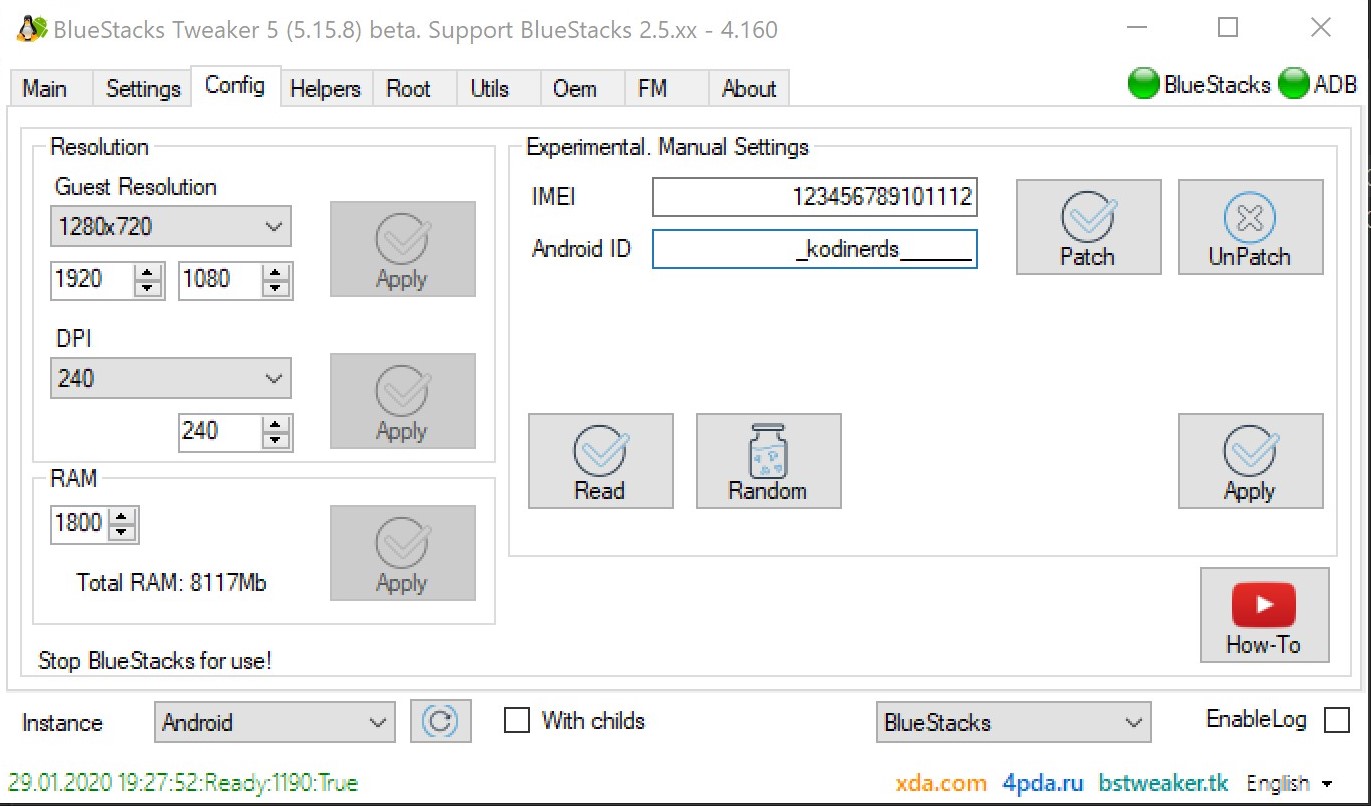Screen dimensions: 1371x806
Task: Enable the With childs checkbox
Action: (517, 720)
